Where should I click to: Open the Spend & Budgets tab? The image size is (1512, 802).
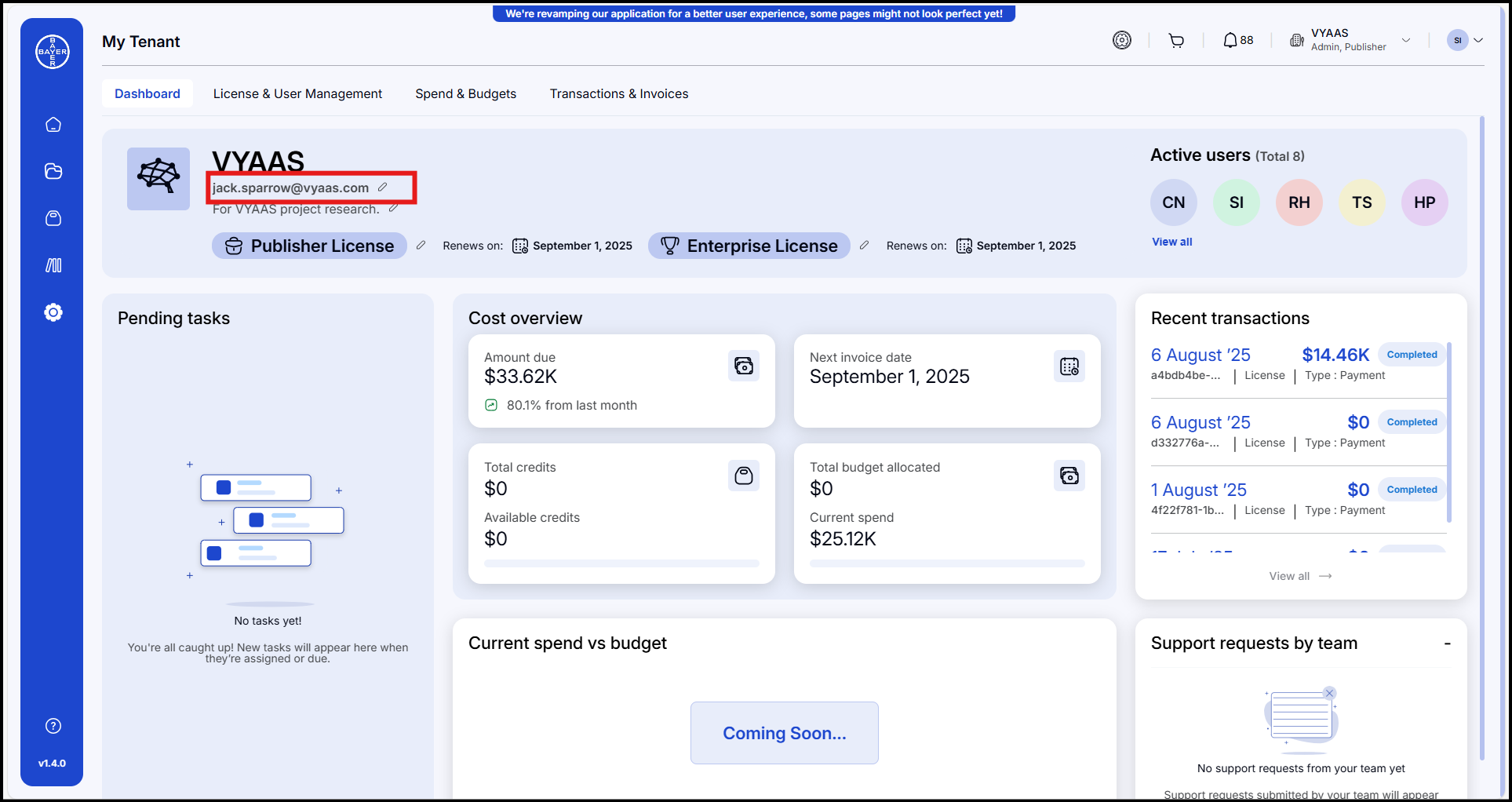[466, 93]
